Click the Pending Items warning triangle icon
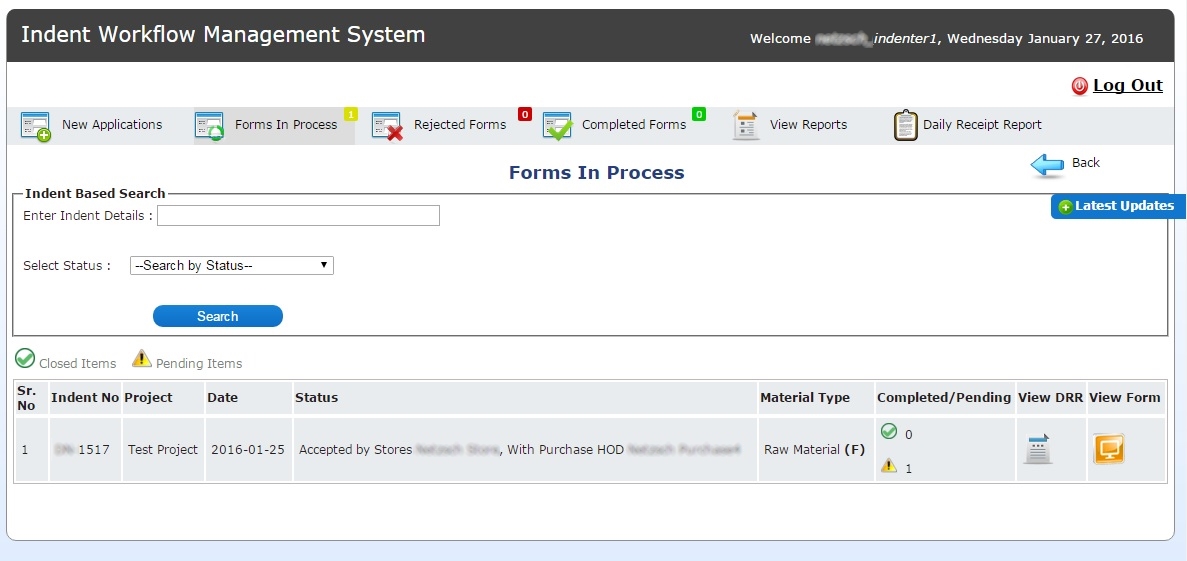The height and width of the screenshot is (561, 1187). 142,359
